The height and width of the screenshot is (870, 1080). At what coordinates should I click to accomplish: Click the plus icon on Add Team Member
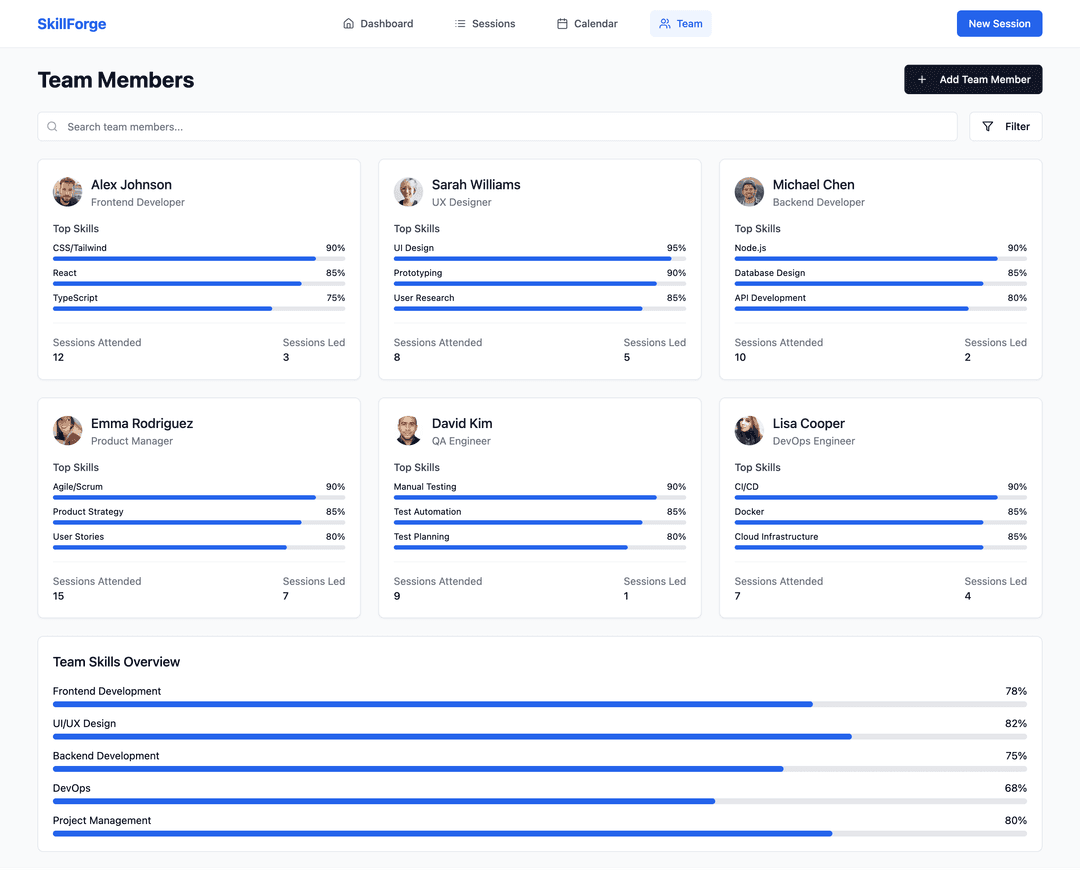[x=922, y=80]
